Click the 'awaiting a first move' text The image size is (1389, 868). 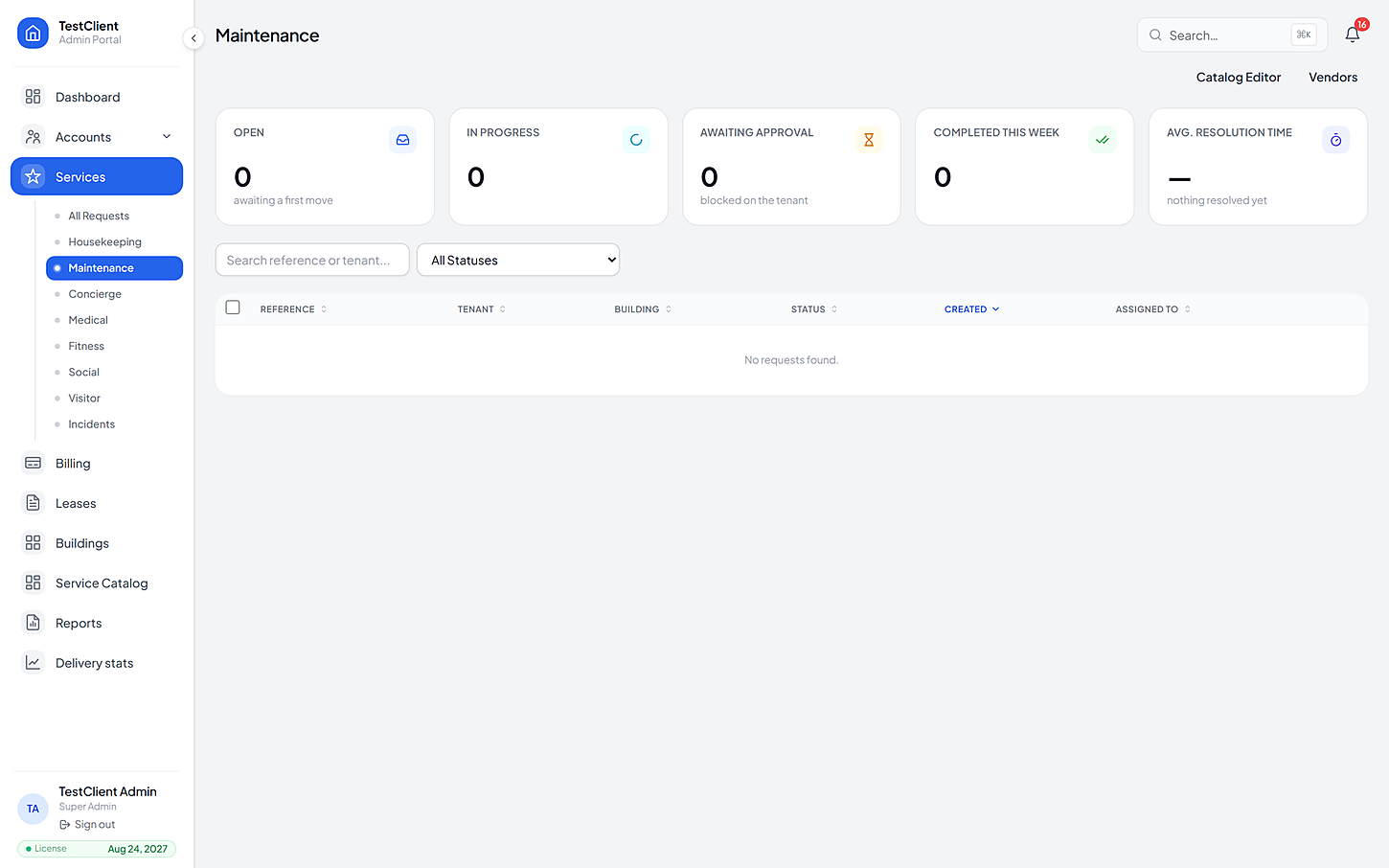click(x=284, y=200)
